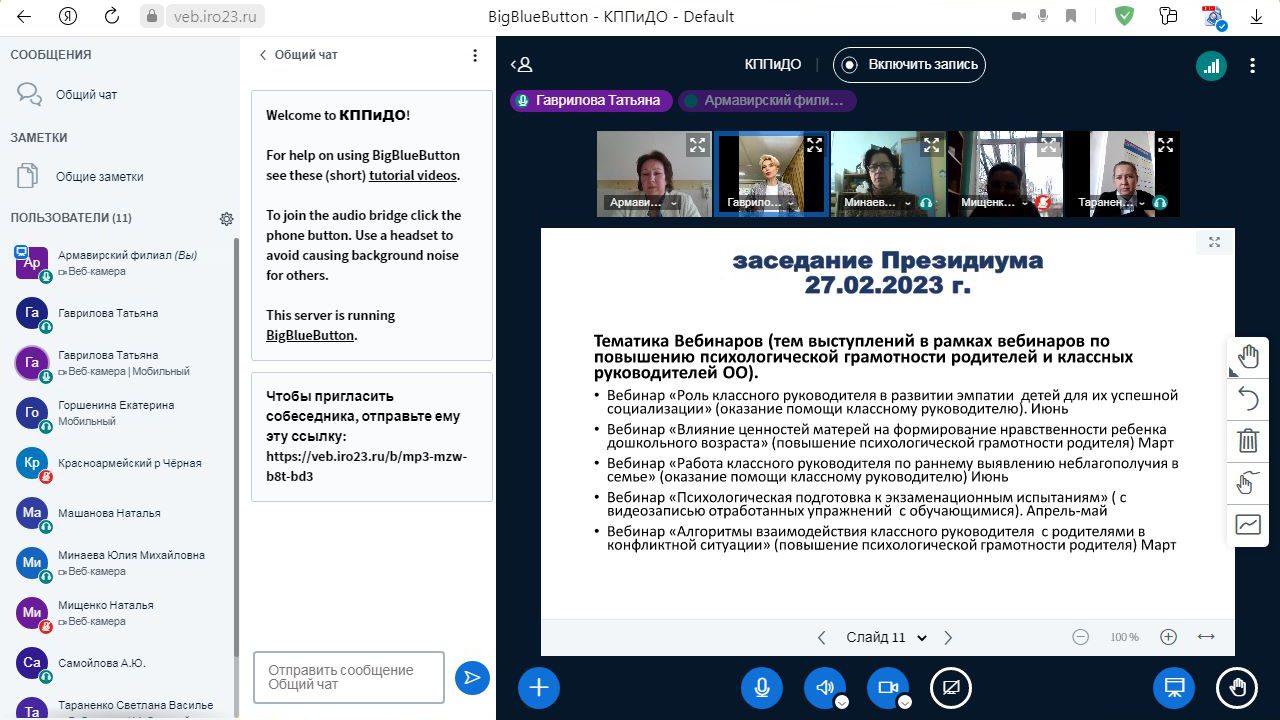Zoom in on the presentation slide
The height and width of the screenshot is (720, 1280).
pyautogui.click(x=1168, y=637)
